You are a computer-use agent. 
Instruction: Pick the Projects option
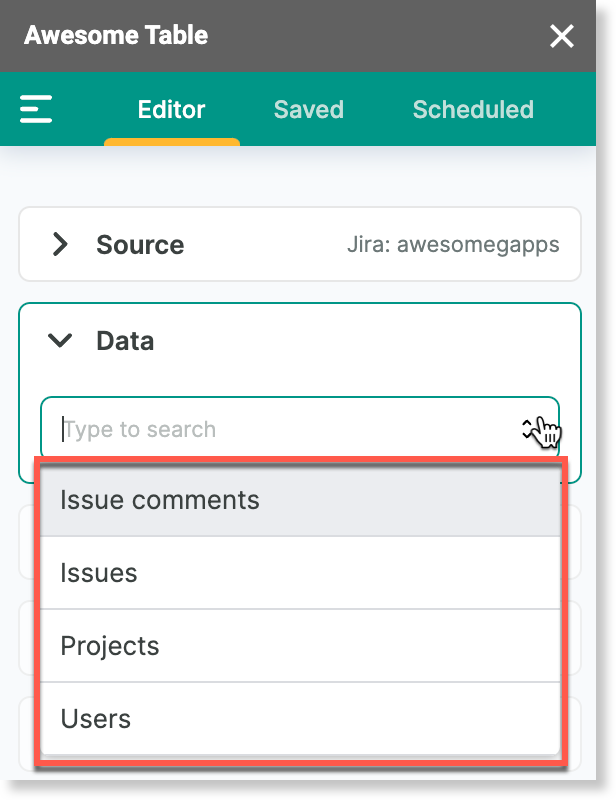click(x=300, y=646)
